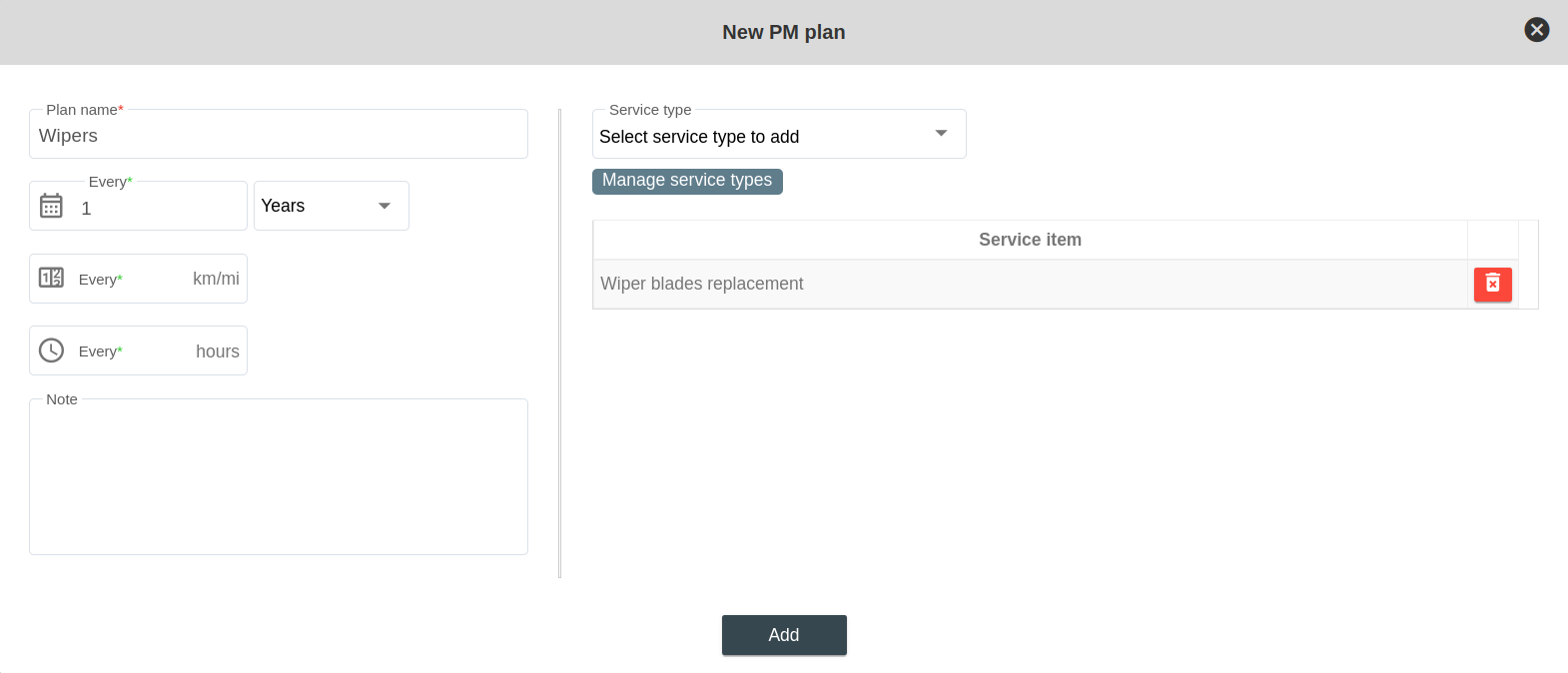Close the New PM plan dialog
The height and width of the screenshot is (673, 1568).
click(x=1536, y=30)
